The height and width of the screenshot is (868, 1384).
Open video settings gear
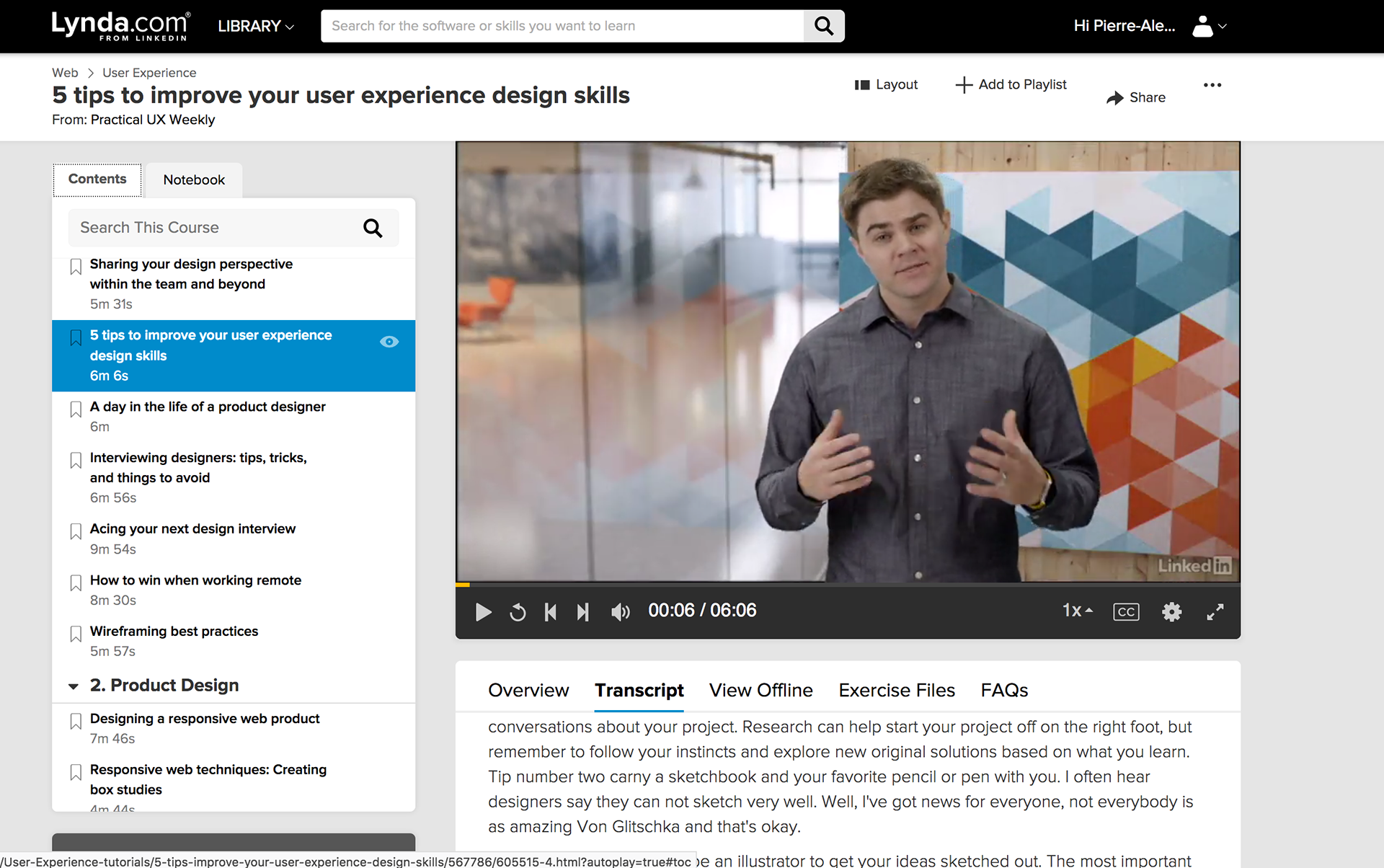tap(1172, 612)
